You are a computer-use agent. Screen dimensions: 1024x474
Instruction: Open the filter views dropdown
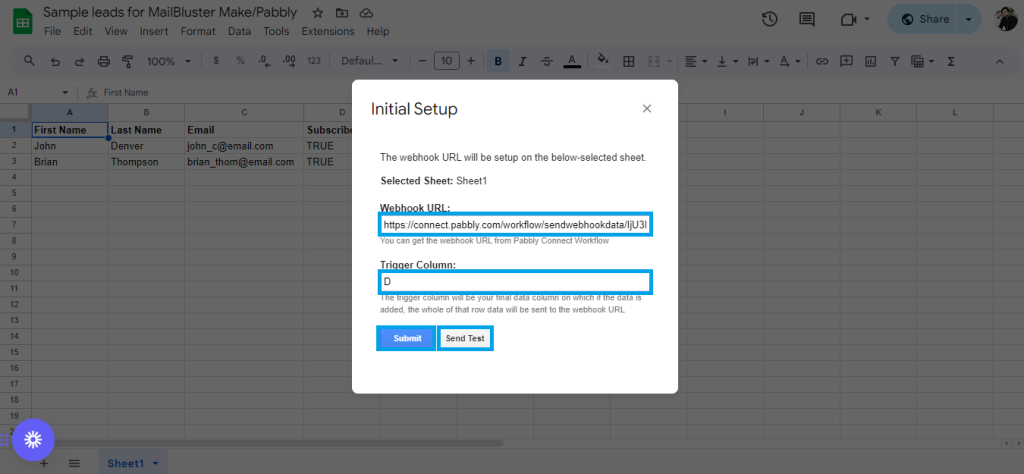click(x=922, y=61)
